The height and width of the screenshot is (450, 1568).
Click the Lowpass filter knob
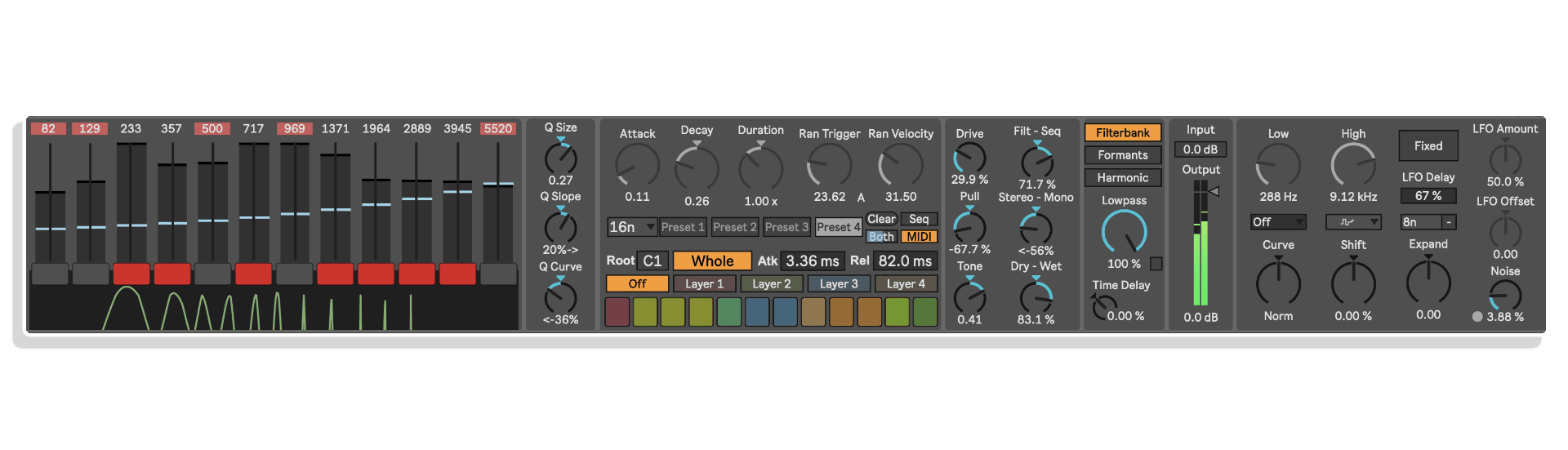[x=1124, y=232]
